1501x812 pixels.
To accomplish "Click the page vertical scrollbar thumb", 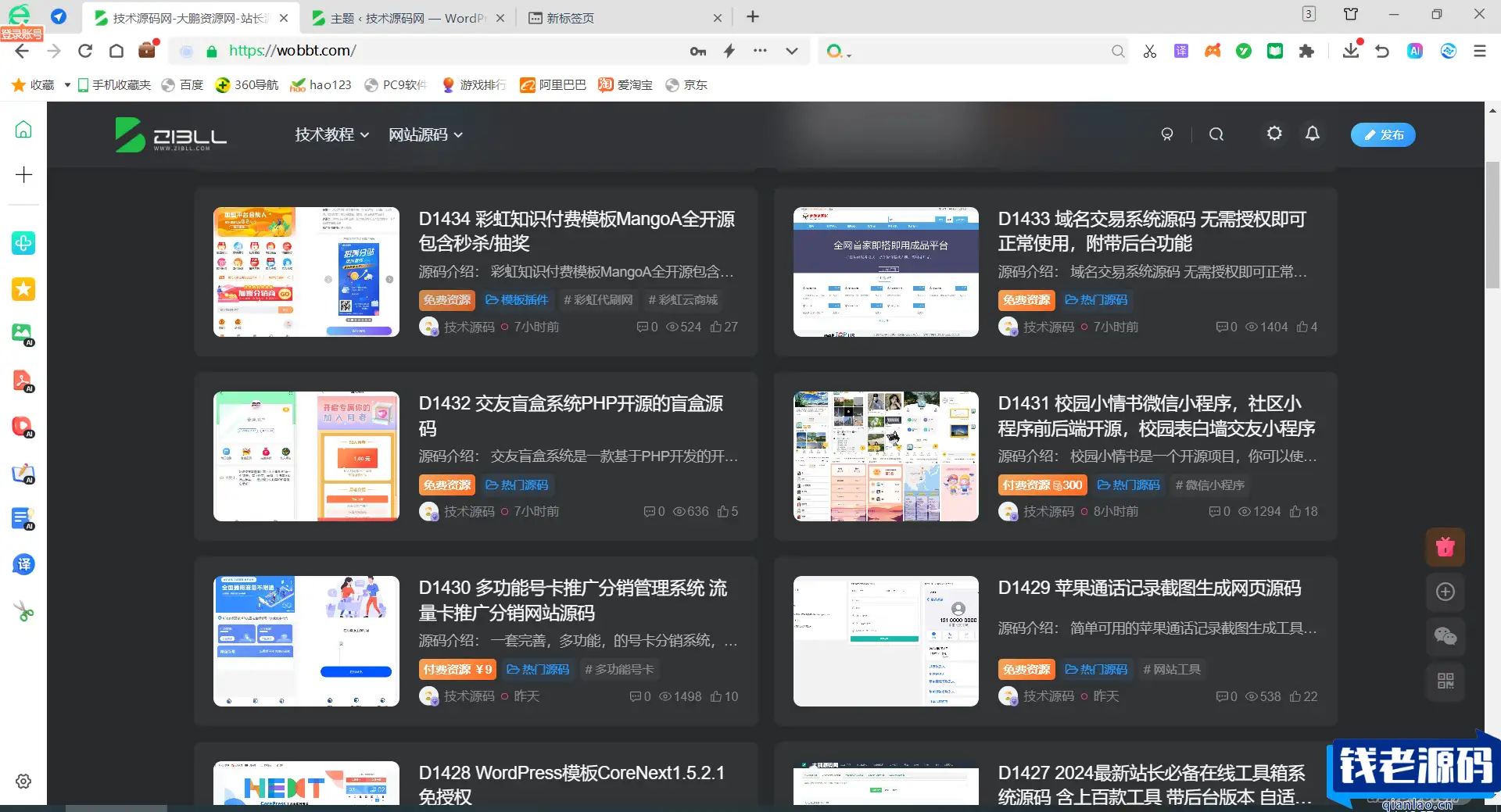I will click(1492, 225).
